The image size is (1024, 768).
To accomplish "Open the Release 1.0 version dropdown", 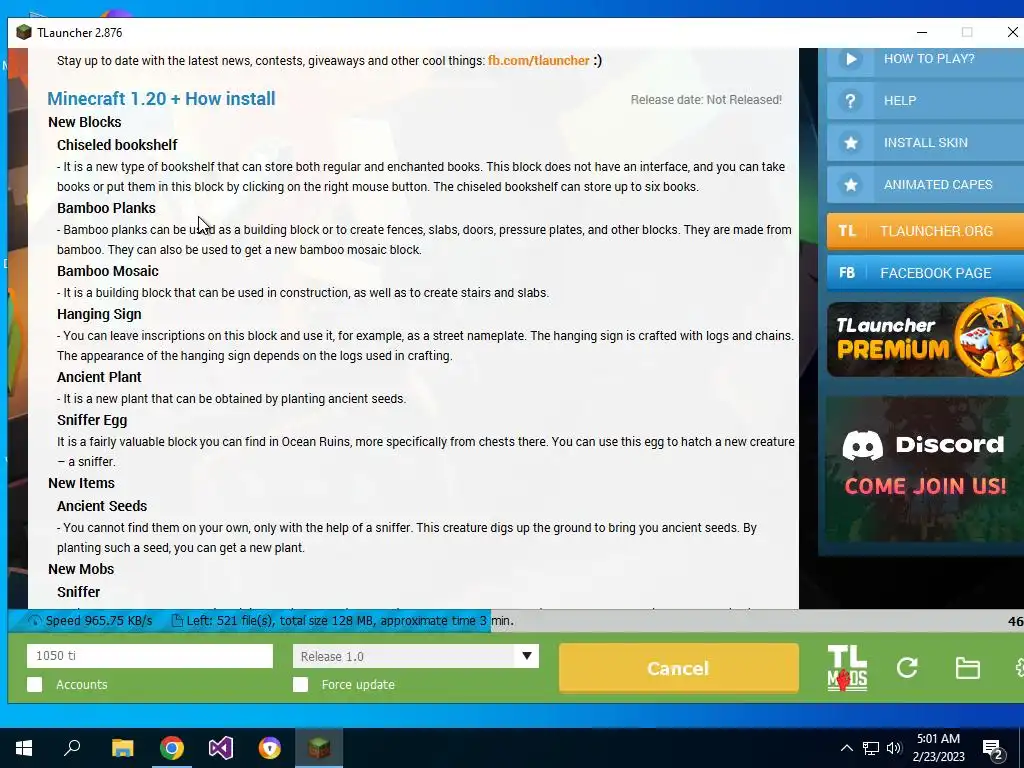I will coord(416,656).
